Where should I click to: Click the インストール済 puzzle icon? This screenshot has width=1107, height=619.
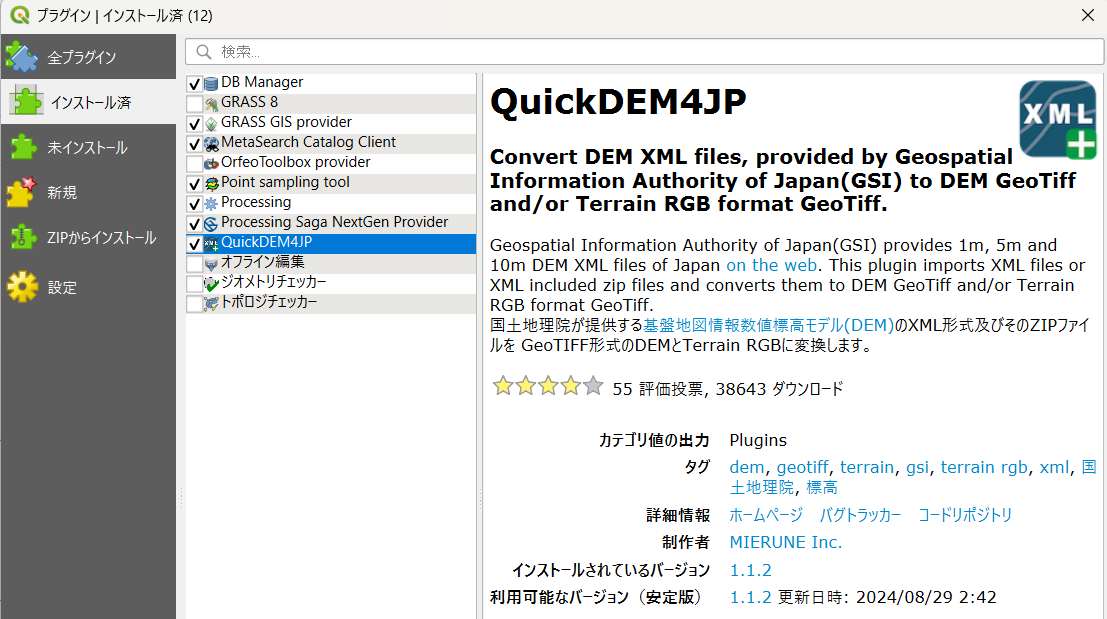pos(27,102)
